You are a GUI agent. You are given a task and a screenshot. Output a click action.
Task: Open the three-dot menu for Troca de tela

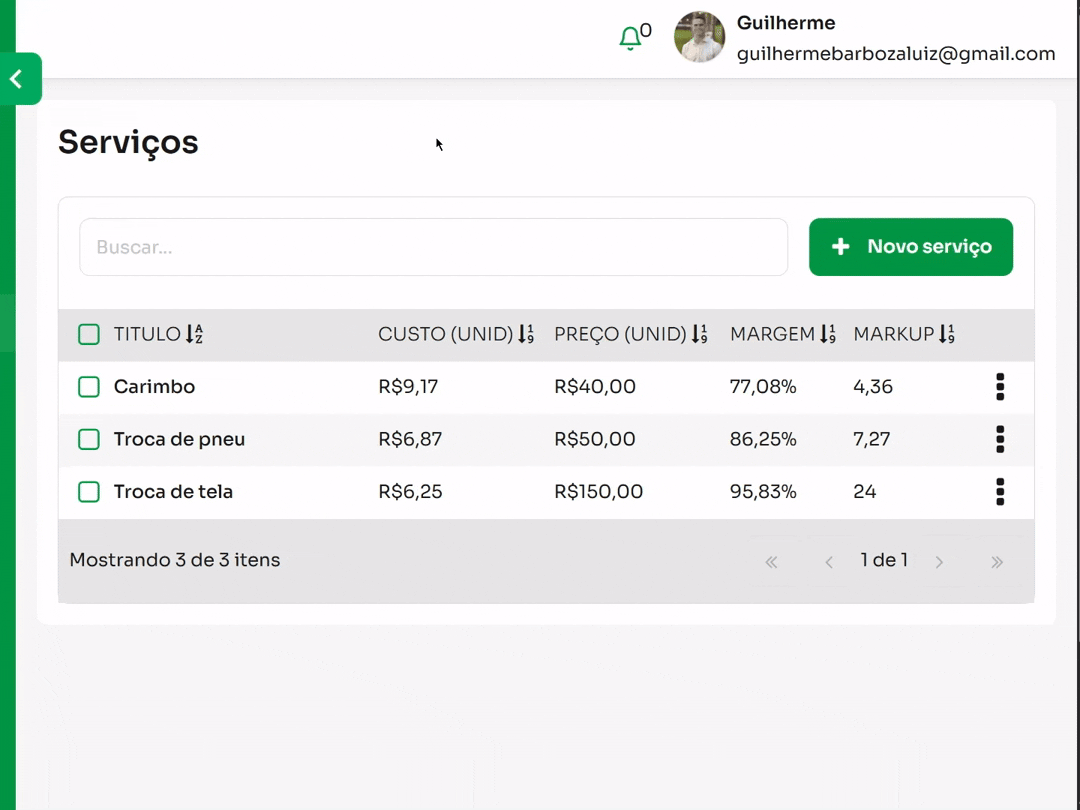[999, 492]
